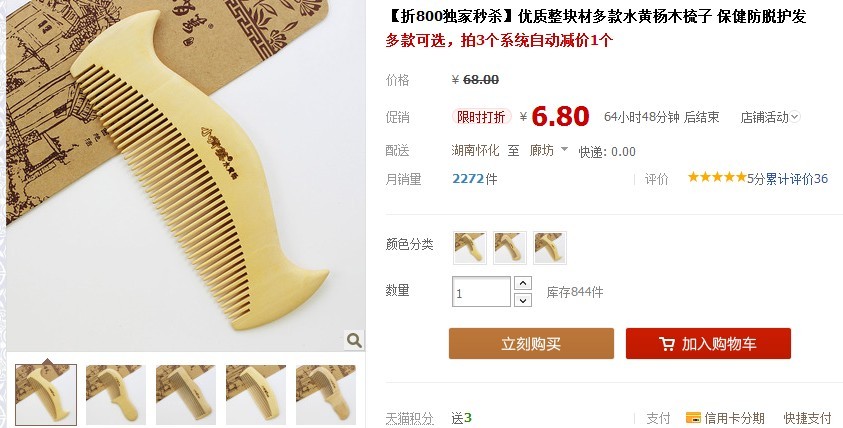Select the fourth comb thumbnail
Screen dimensions: 843x428
click(x=255, y=395)
